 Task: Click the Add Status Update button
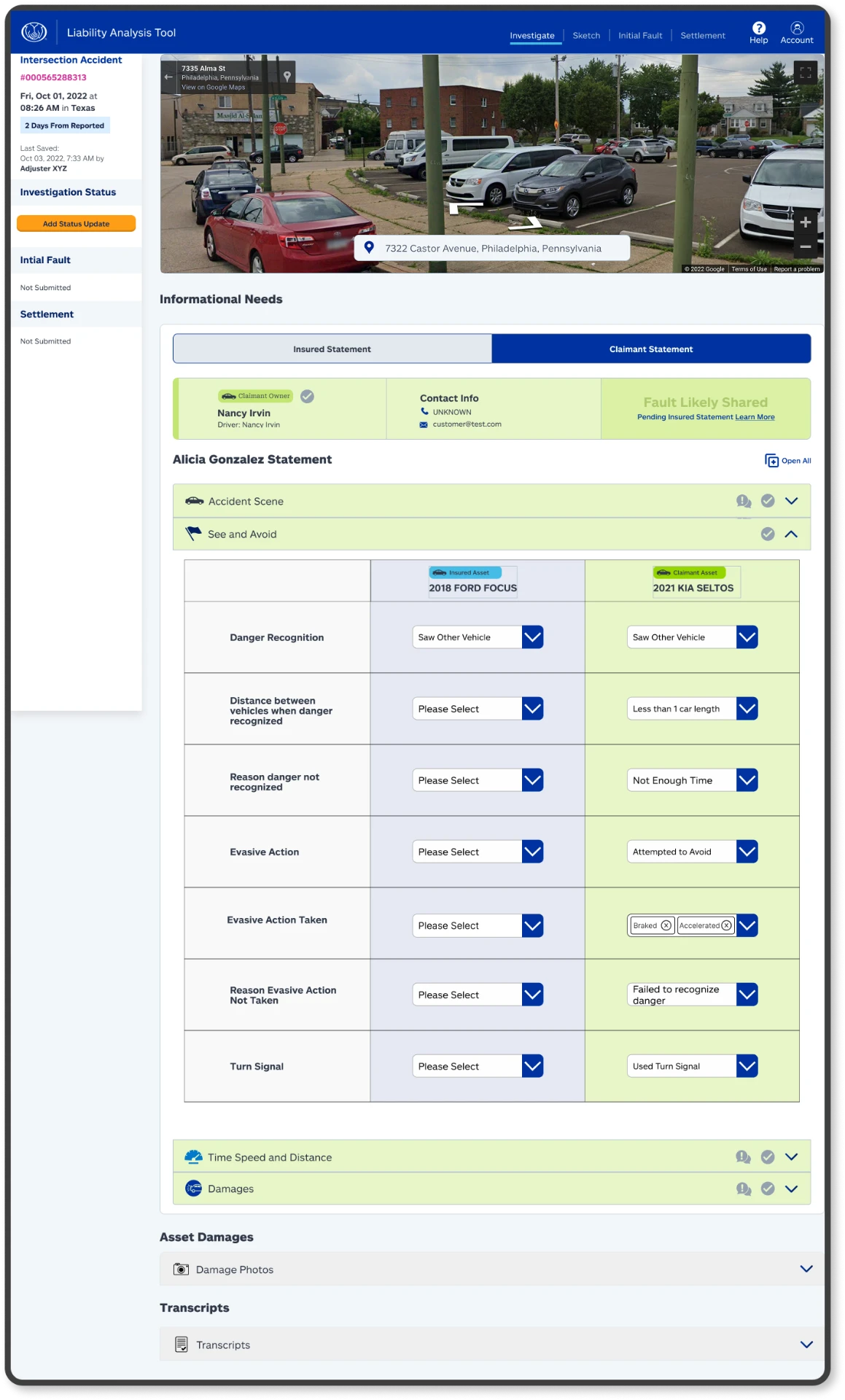[x=76, y=224]
